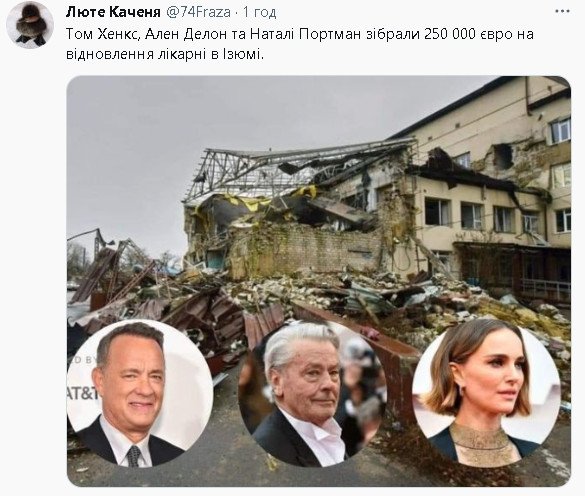Screen dimensions: 585x496
Task: Open the destroyed hospital photo
Action: [x=319, y=281]
